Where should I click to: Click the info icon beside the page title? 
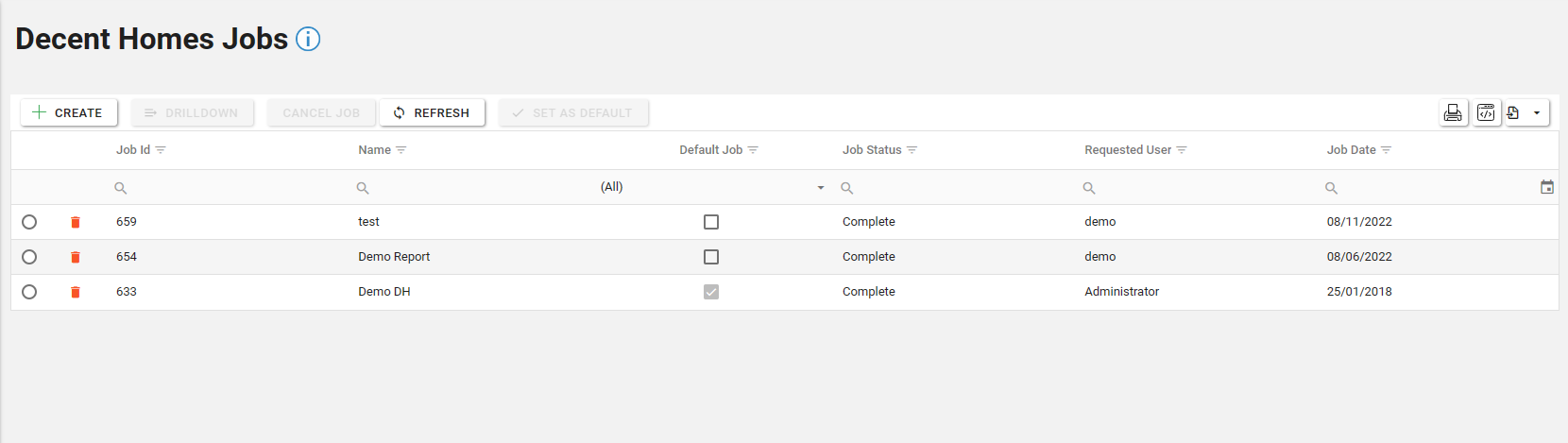click(308, 39)
